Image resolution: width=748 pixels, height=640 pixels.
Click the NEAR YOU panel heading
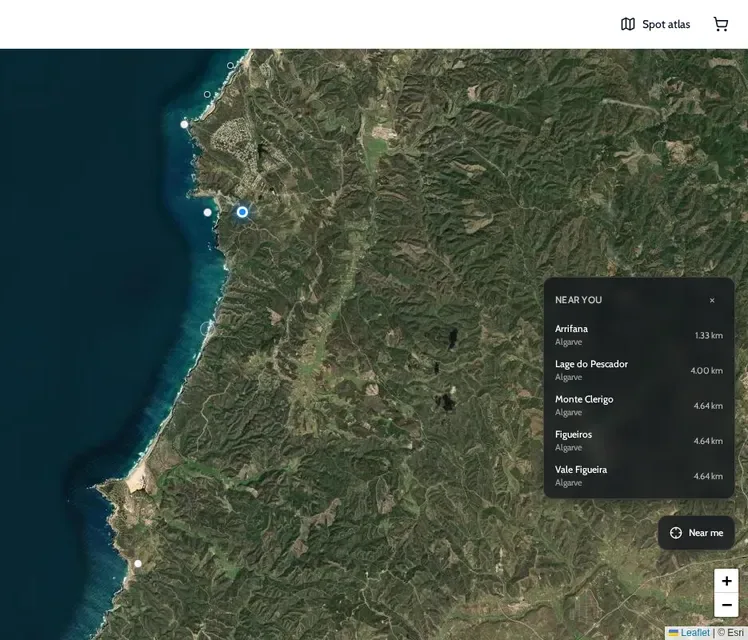click(x=578, y=300)
